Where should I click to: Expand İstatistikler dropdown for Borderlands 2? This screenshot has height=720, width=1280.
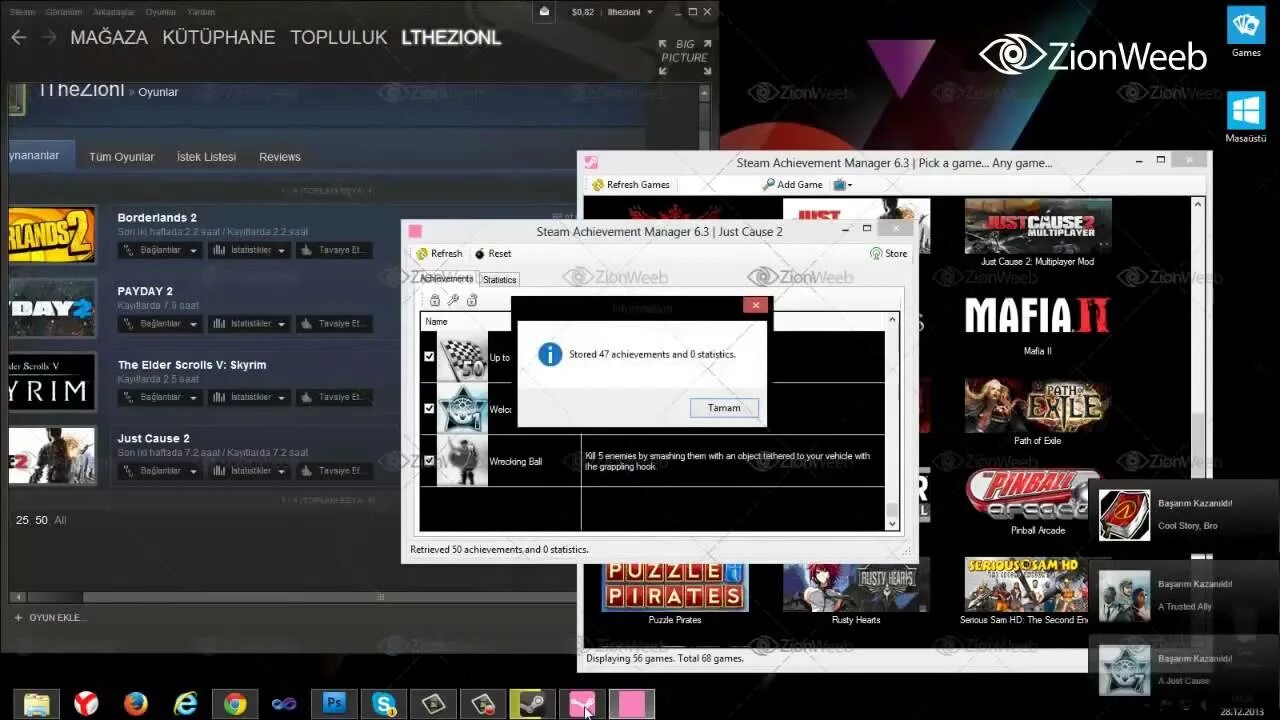[x=249, y=250]
